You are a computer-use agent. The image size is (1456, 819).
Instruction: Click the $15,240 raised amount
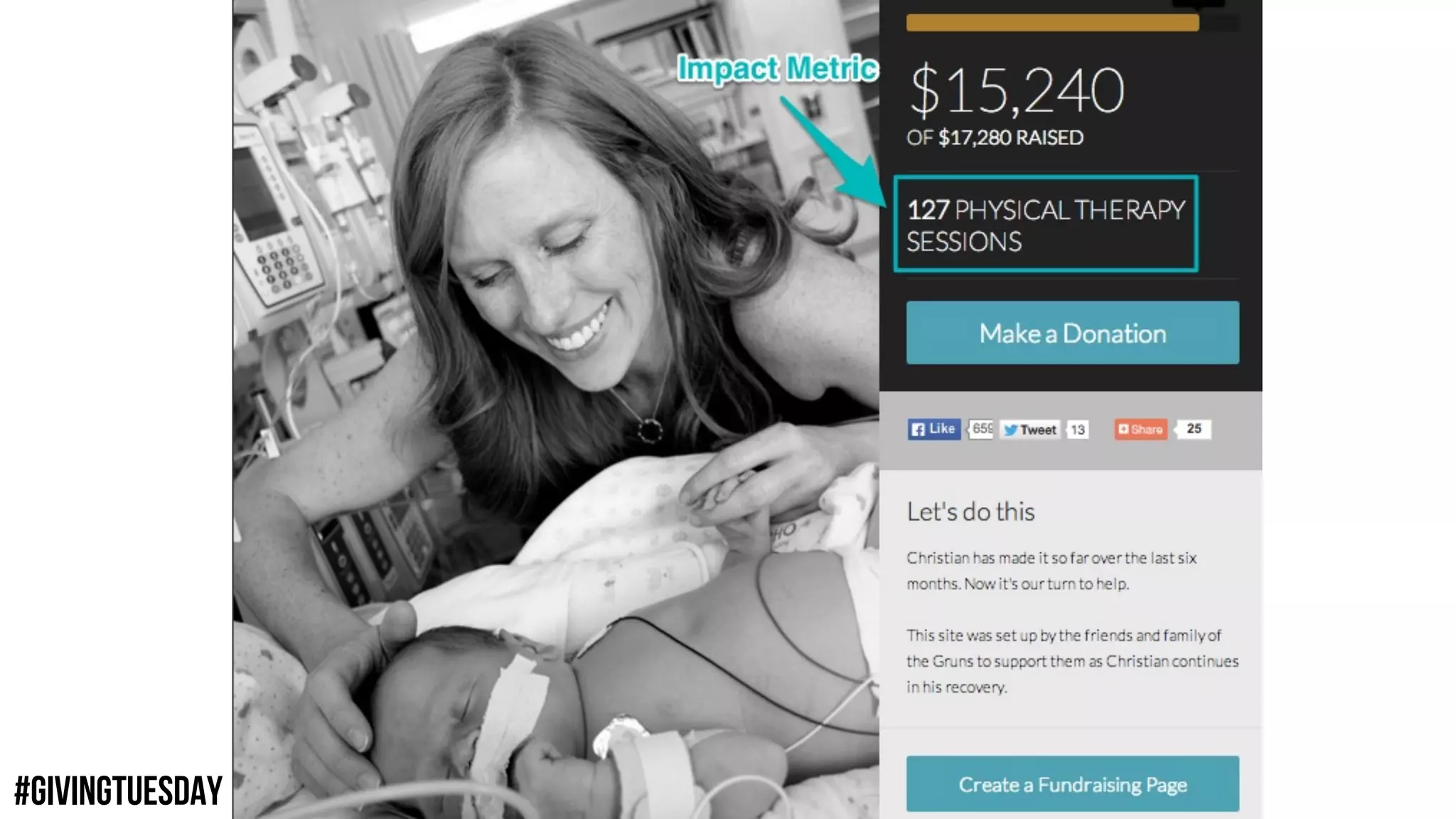tap(1017, 90)
